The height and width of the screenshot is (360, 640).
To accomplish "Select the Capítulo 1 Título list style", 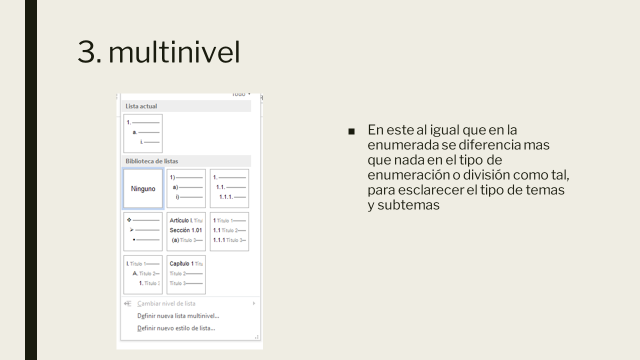I will (186, 275).
